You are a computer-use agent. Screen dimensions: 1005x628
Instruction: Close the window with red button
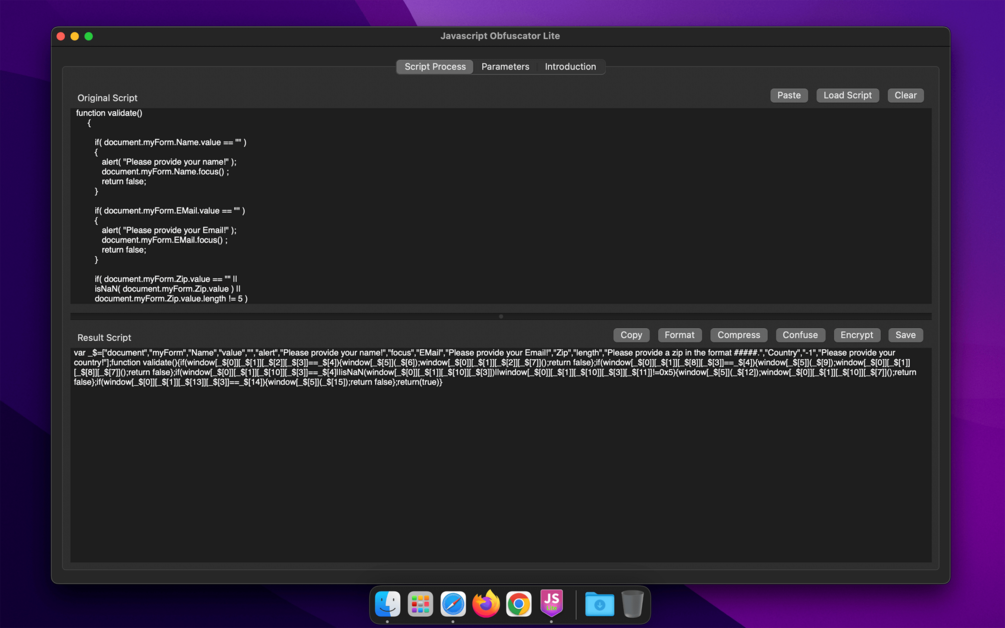click(61, 37)
